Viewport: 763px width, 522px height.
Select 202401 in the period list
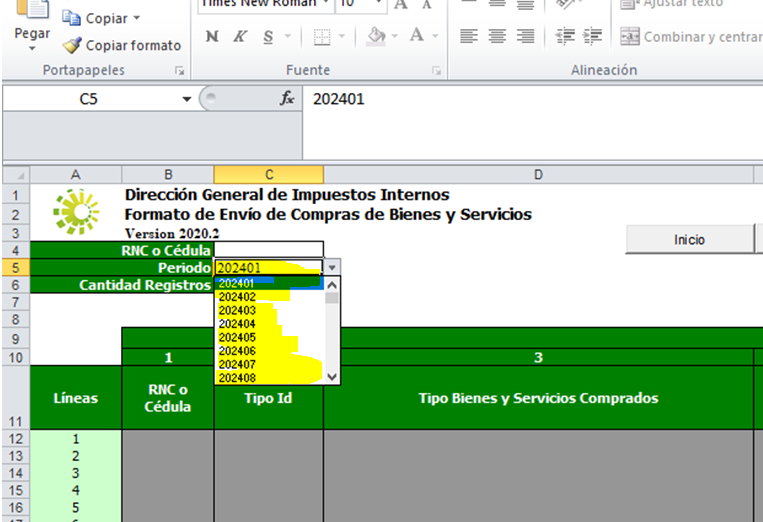(269, 283)
